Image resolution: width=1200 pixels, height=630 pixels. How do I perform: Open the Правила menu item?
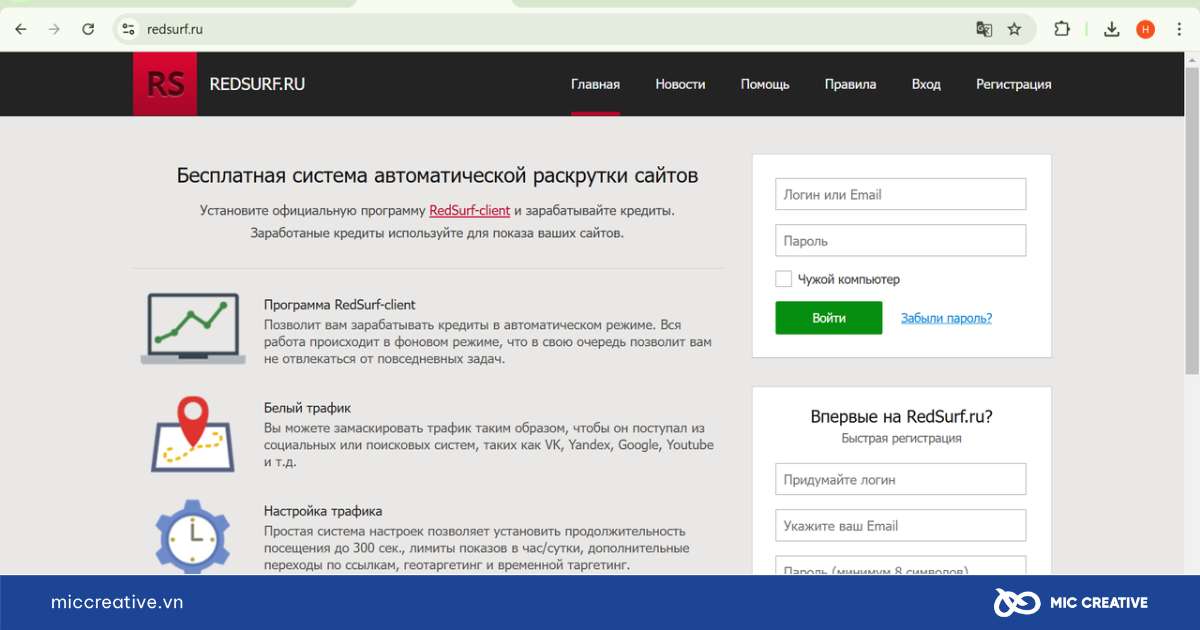(850, 84)
